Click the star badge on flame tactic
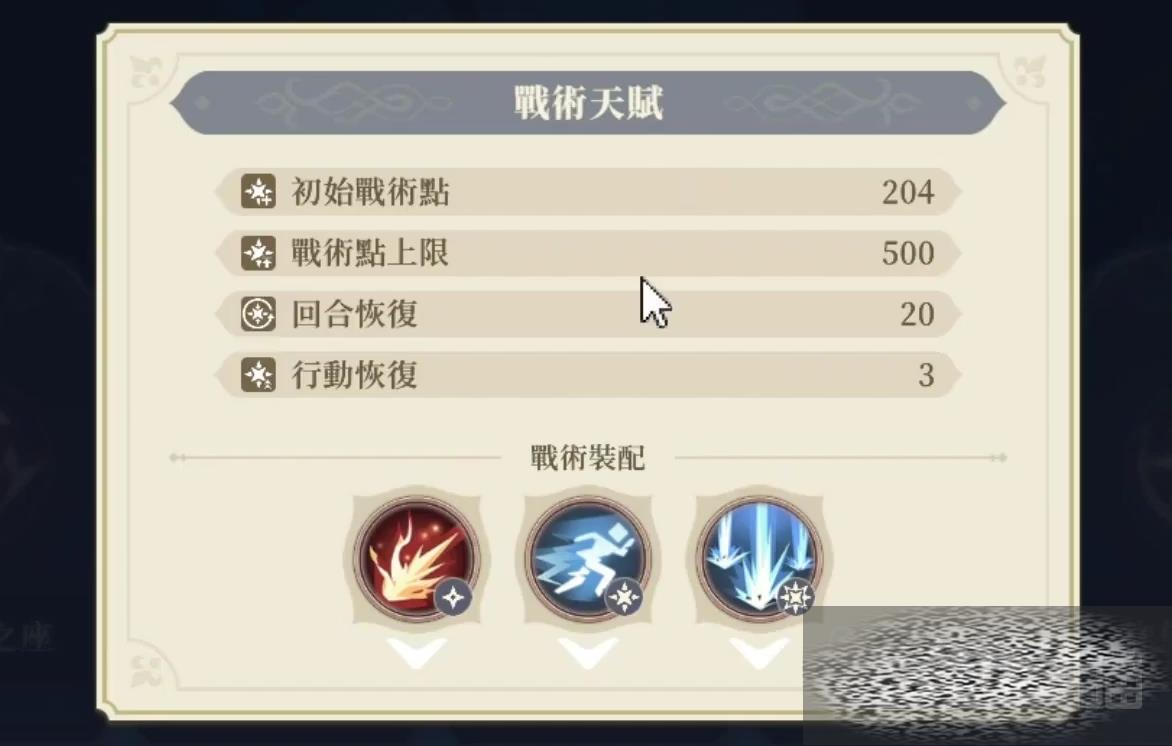1172x746 pixels. pos(453,597)
